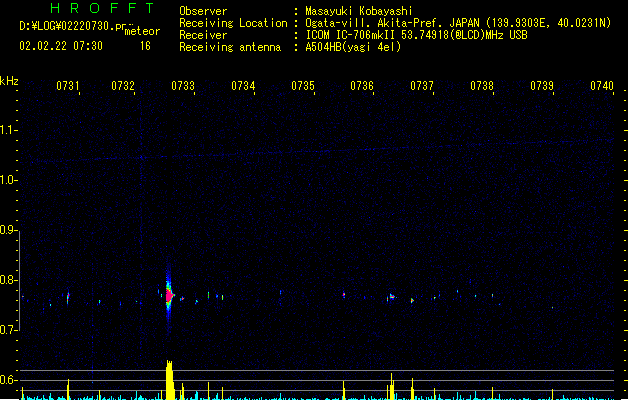Image resolution: width=629 pixels, height=400 pixels.
Task: Click the HROFFT title text
Action: coord(102,8)
